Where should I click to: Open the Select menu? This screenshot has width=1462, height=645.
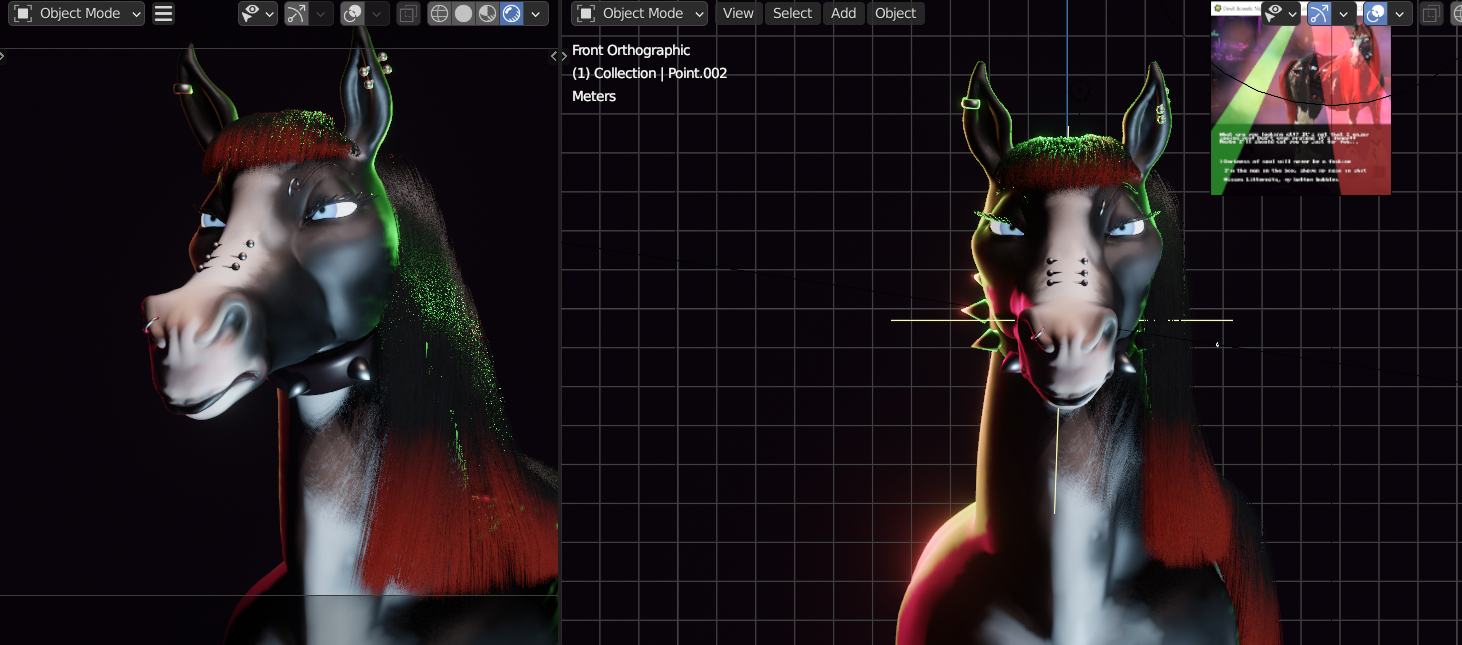tap(792, 13)
